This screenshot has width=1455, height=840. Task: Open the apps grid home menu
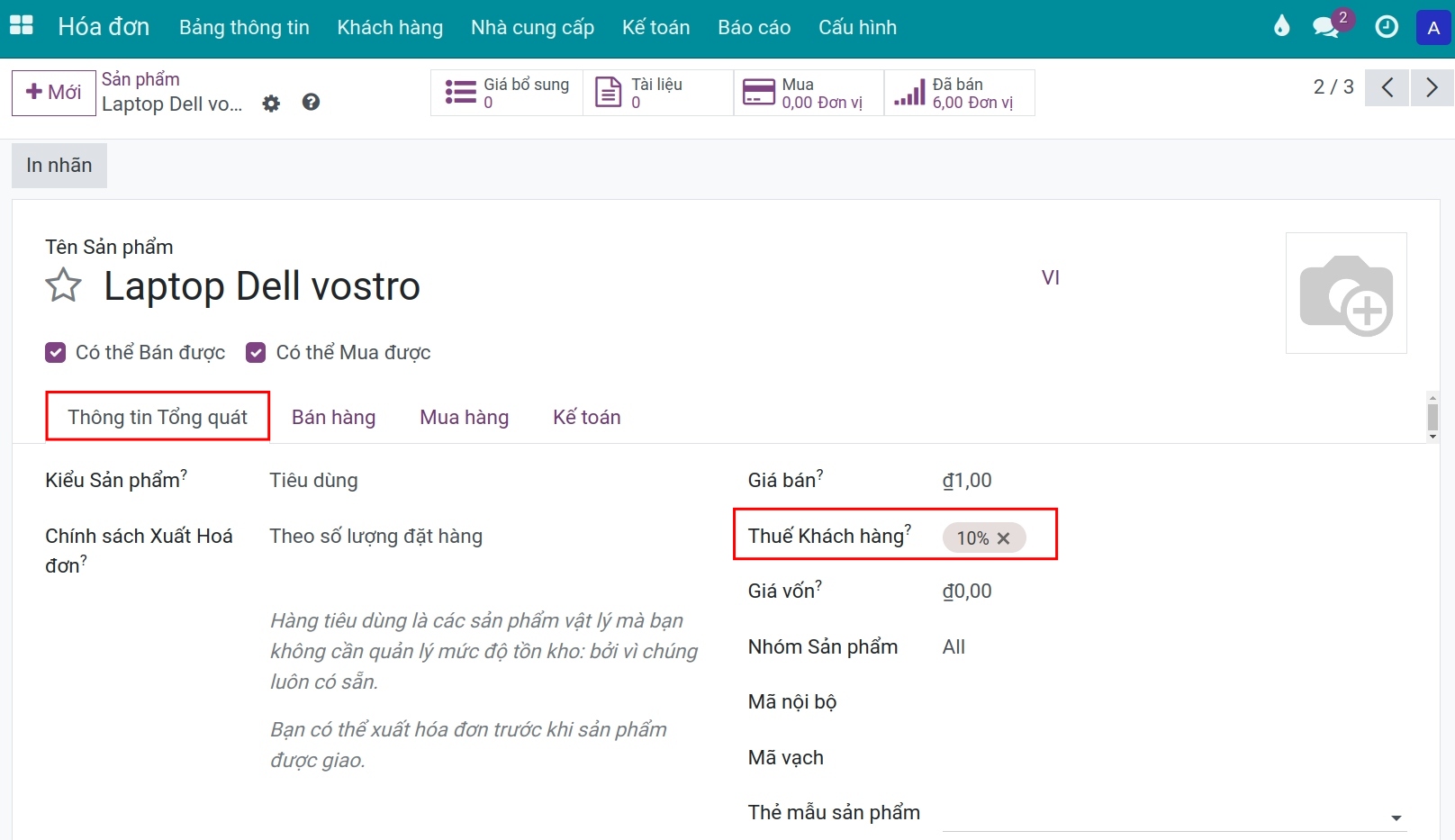coord(21,26)
